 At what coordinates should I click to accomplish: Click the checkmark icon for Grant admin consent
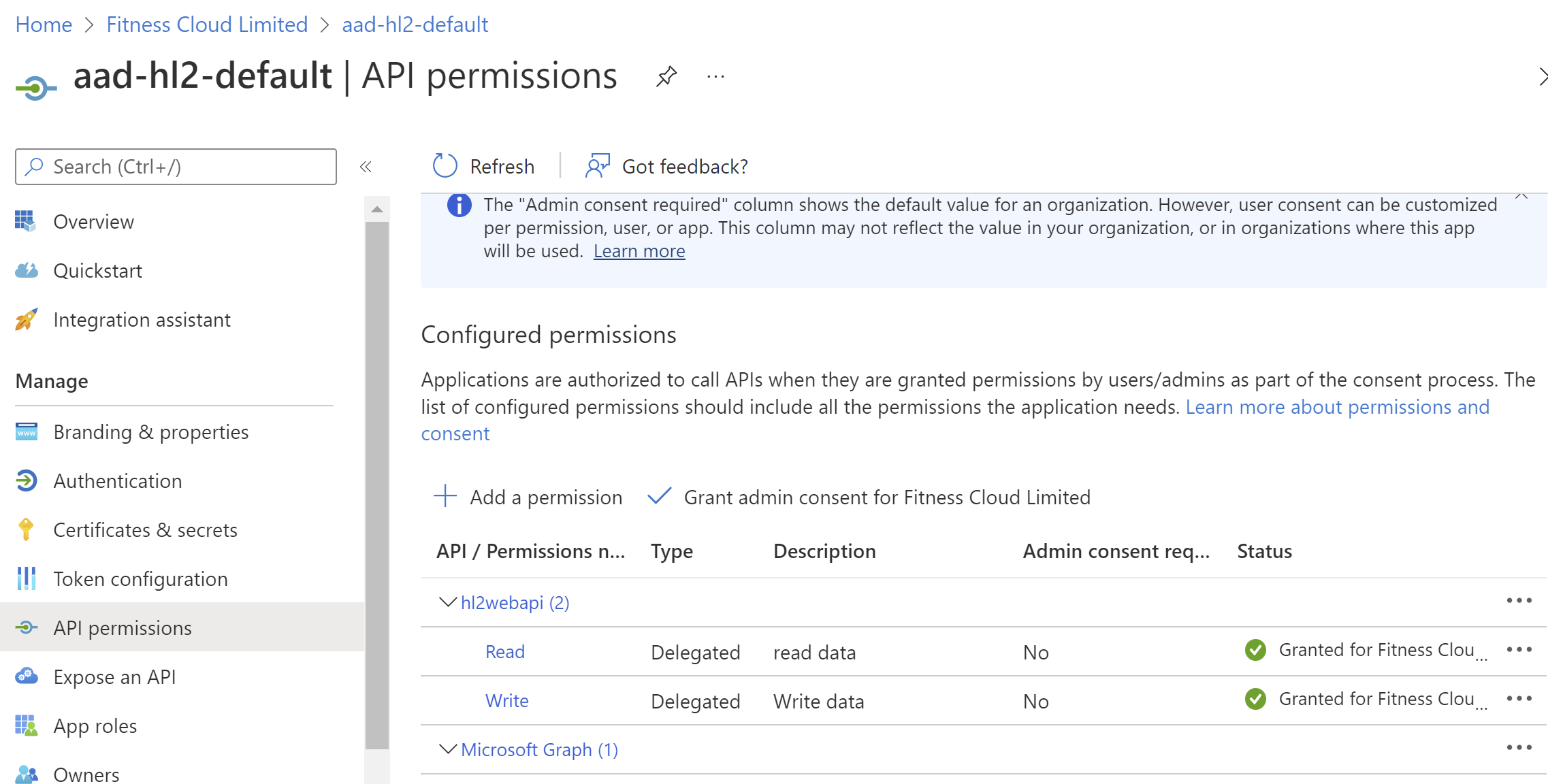pyautogui.click(x=660, y=496)
